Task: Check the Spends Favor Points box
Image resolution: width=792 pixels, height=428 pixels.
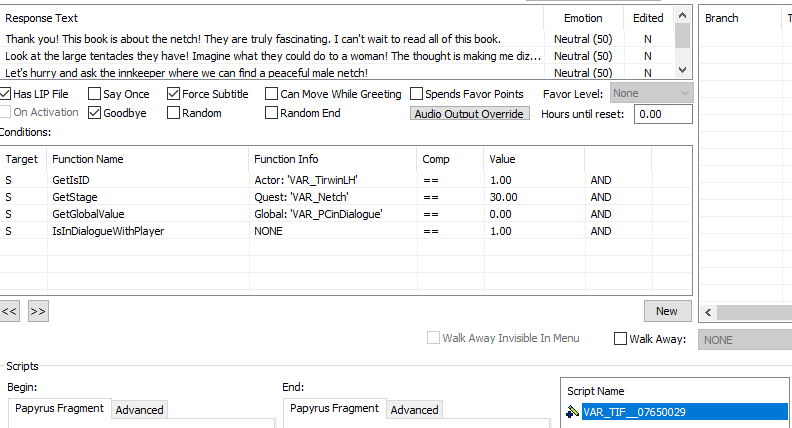Action: click(416, 93)
